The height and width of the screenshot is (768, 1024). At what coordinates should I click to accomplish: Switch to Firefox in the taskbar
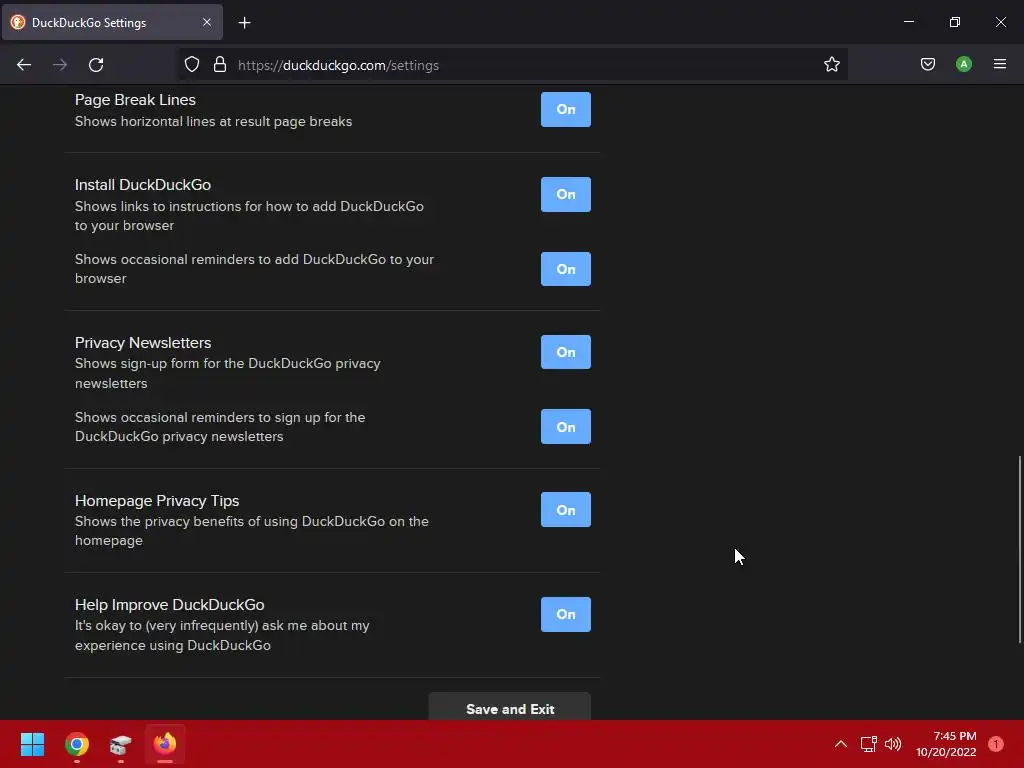point(165,744)
